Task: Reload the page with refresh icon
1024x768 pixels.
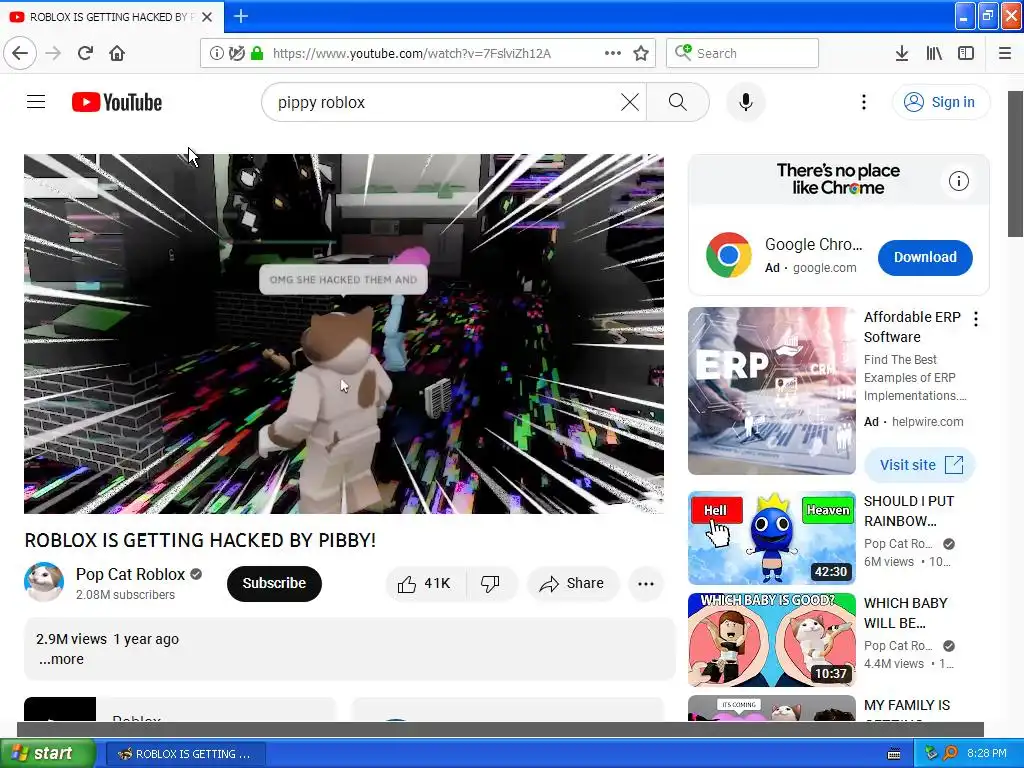Action: 85,53
